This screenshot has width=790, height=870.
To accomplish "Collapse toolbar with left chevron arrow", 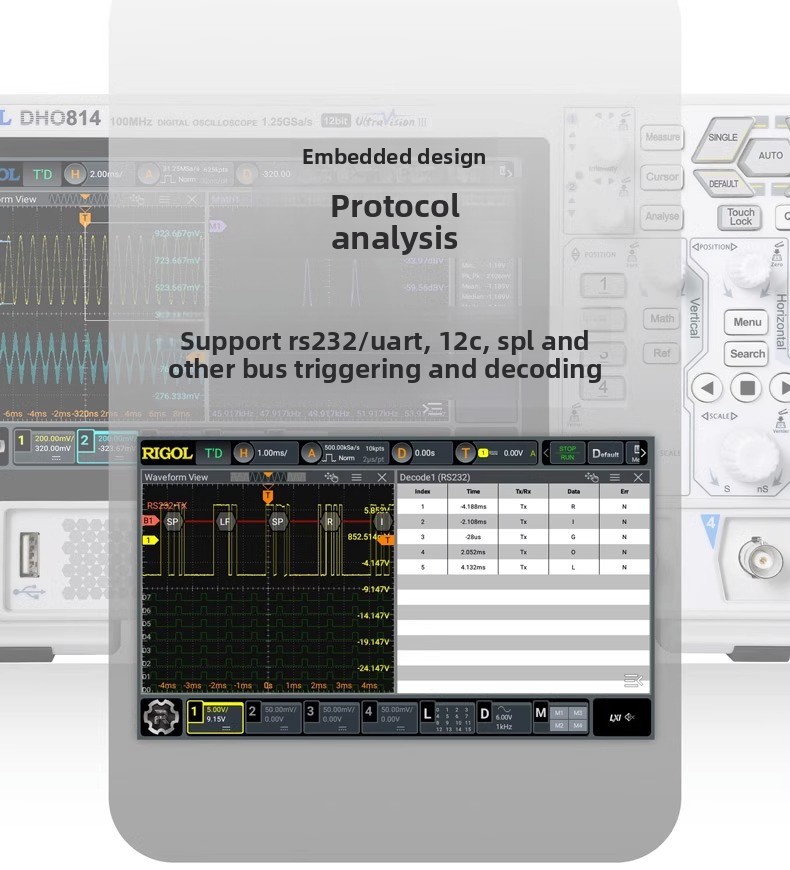I will (x=545, y=453).
